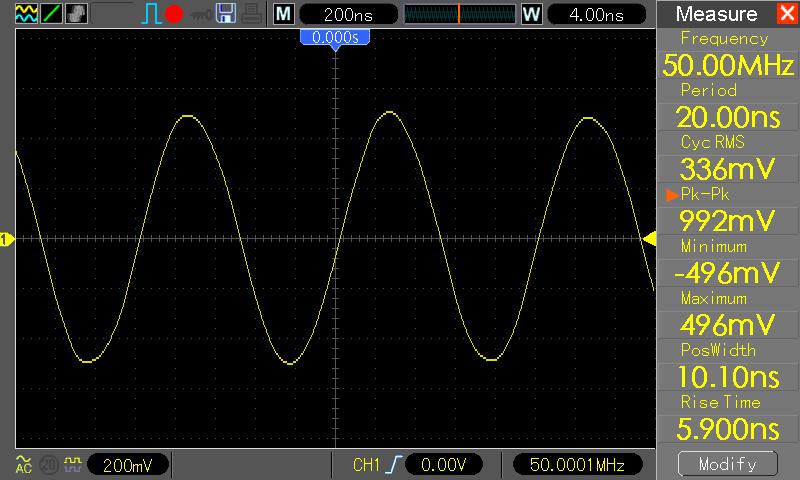
Task: Click the 496mV maximum value
Action: [728, 325]
